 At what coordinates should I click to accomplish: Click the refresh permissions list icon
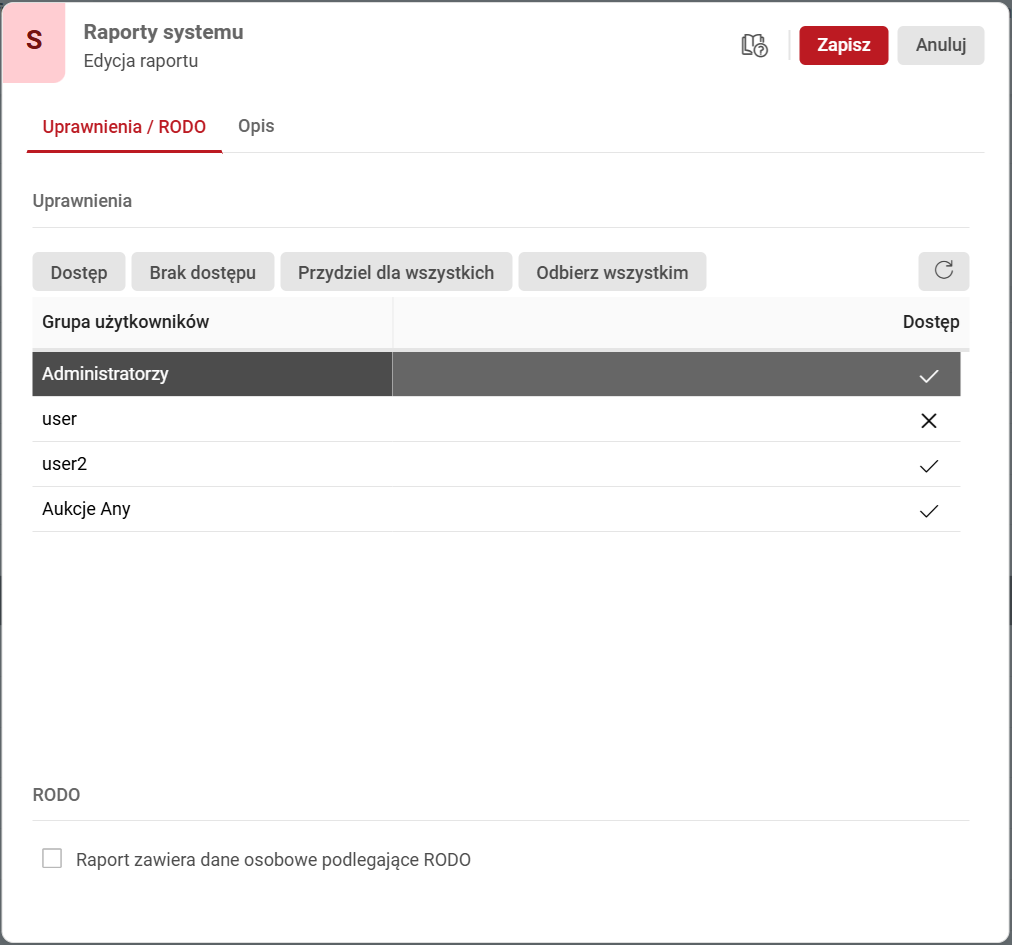[x=943, y=271]
